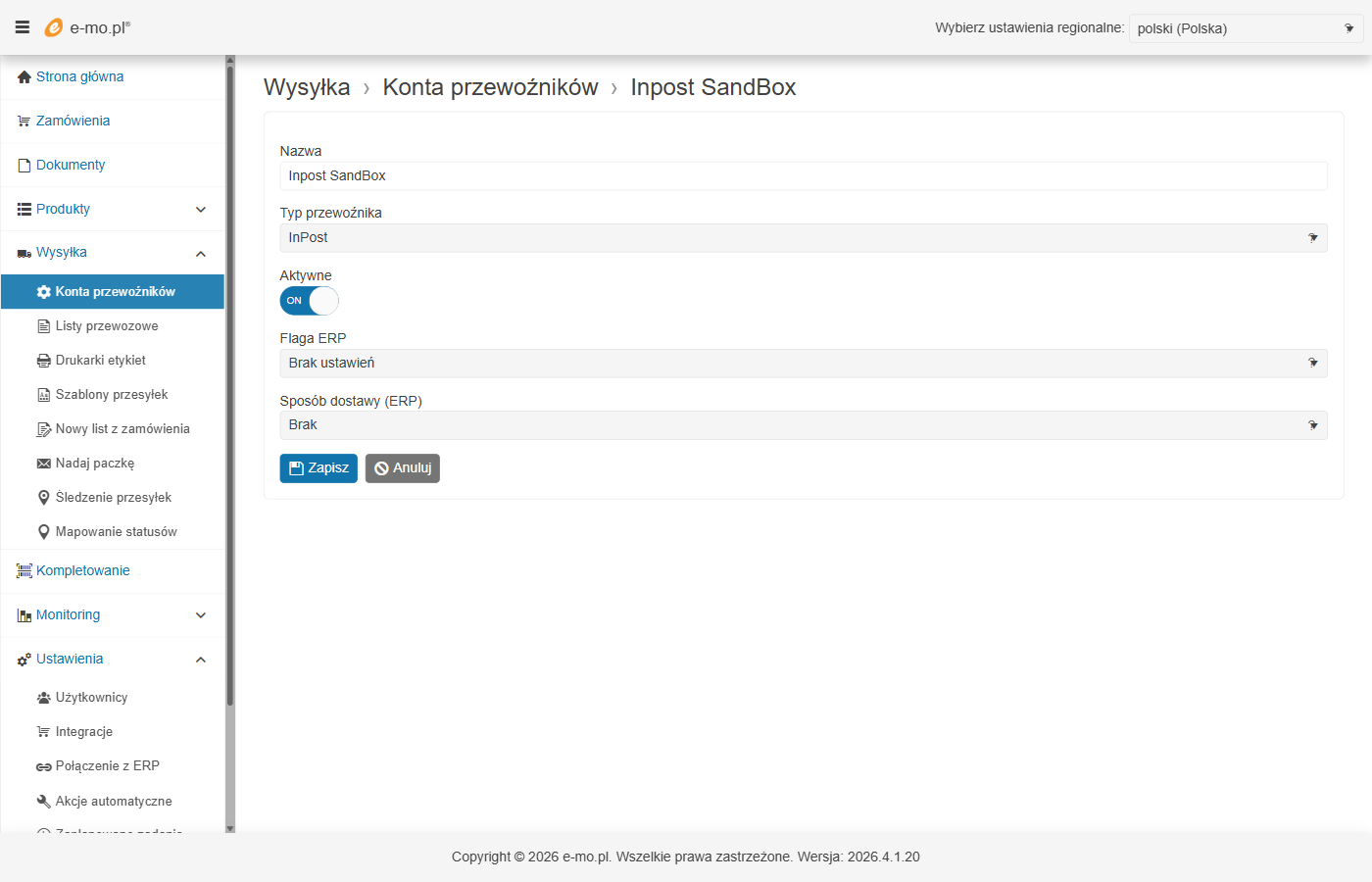Click the e-mo.pl logo icon
The width and height of the screenshot is (1372, 882).
tap(54, 27)
